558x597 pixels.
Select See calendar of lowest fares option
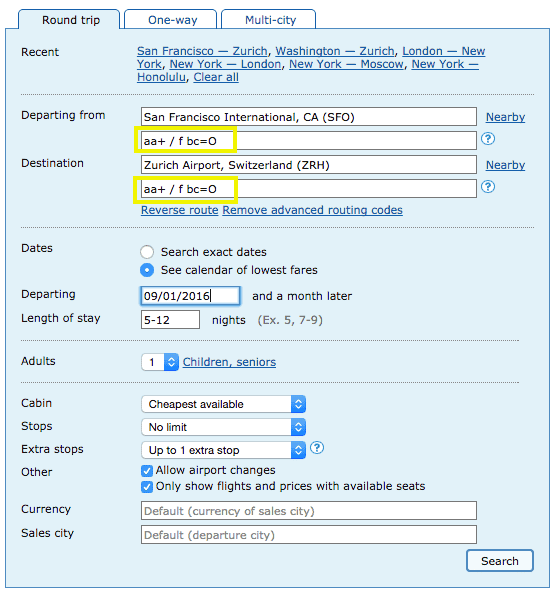(x=147, y=270)
